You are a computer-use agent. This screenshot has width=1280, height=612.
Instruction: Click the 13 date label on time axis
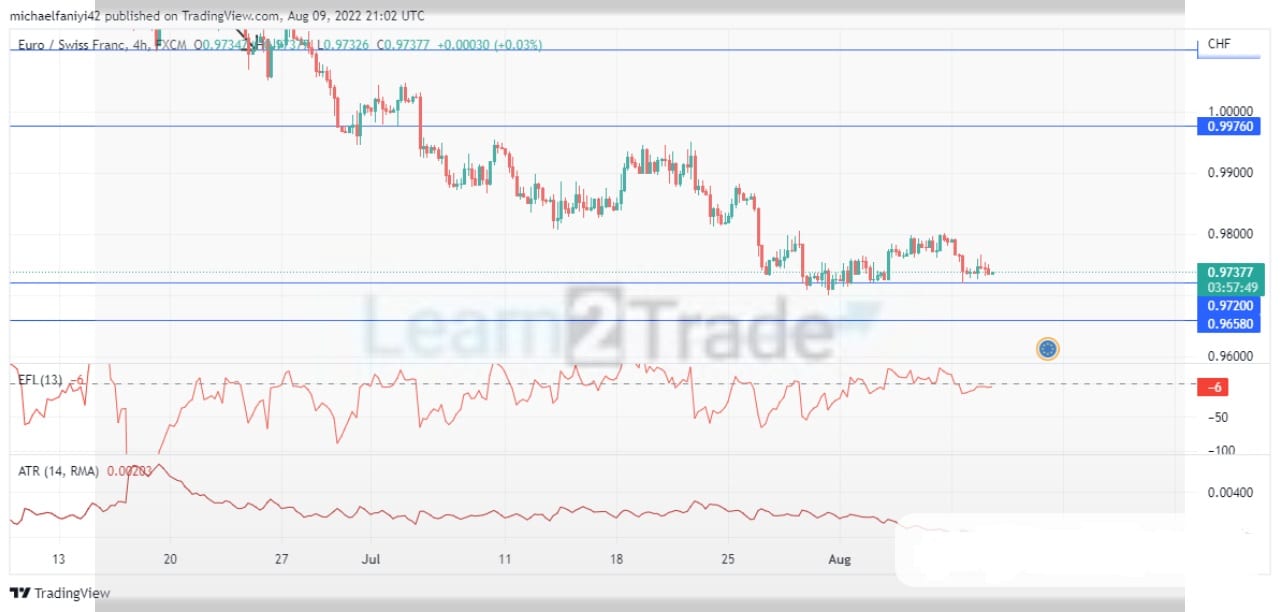coord(58,560)
